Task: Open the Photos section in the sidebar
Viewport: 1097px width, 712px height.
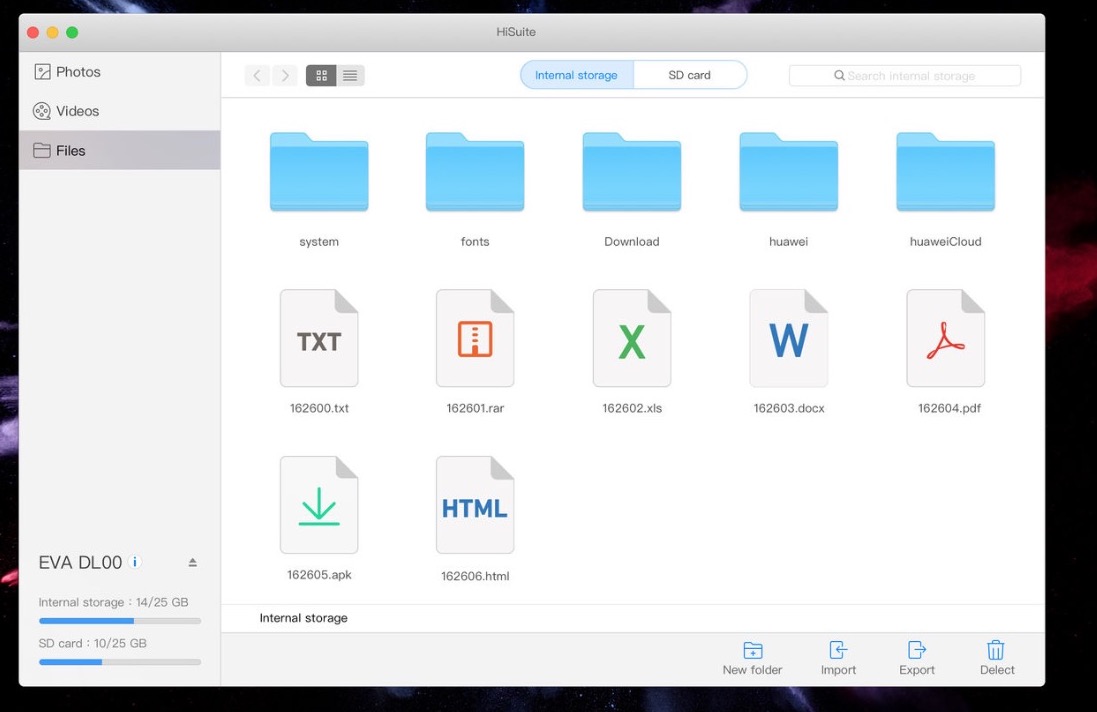Action: [x=120, y=72]
